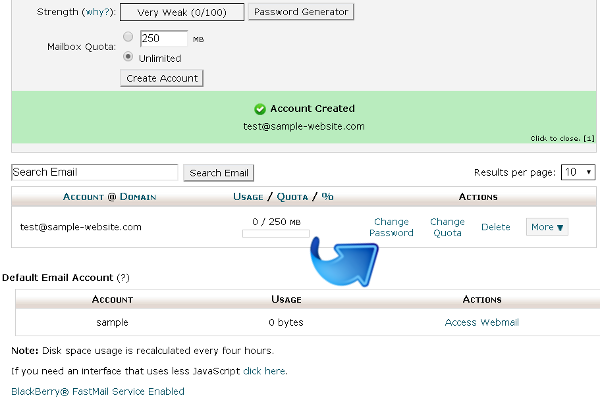Delete the test@sample-website.com account
This screenshot has height=402, width=600.
tap(495, 227)
